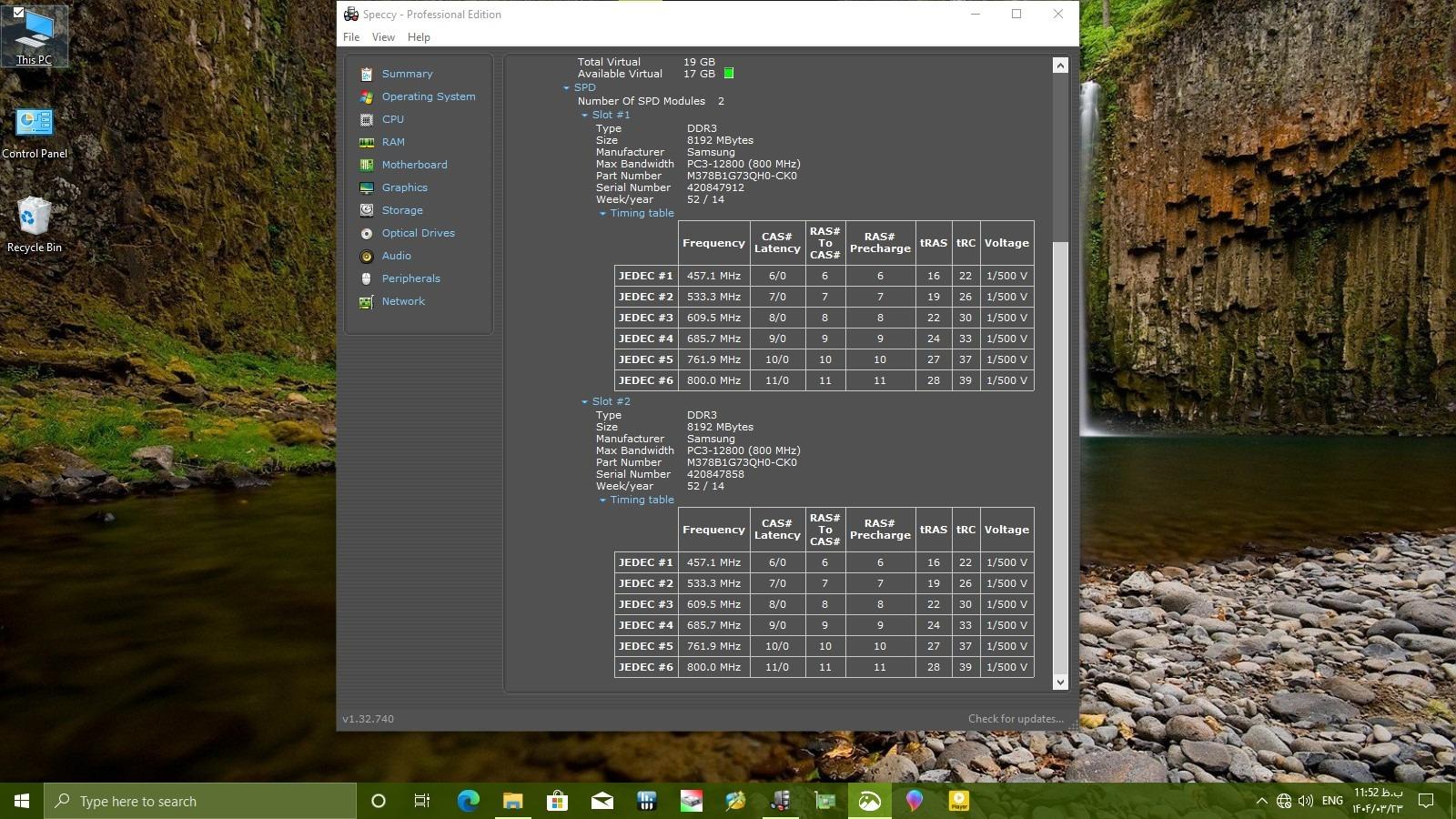1456x819 pixels.
Task: Click the green Available Virtual indicator
Action: coord(729,74)
